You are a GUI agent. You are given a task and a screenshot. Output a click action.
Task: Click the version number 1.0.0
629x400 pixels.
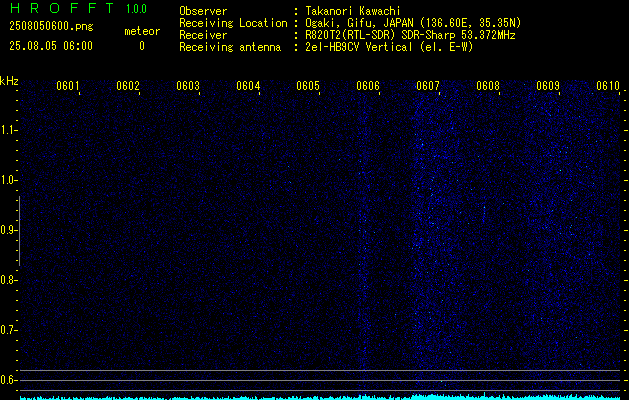pos(136,9)
